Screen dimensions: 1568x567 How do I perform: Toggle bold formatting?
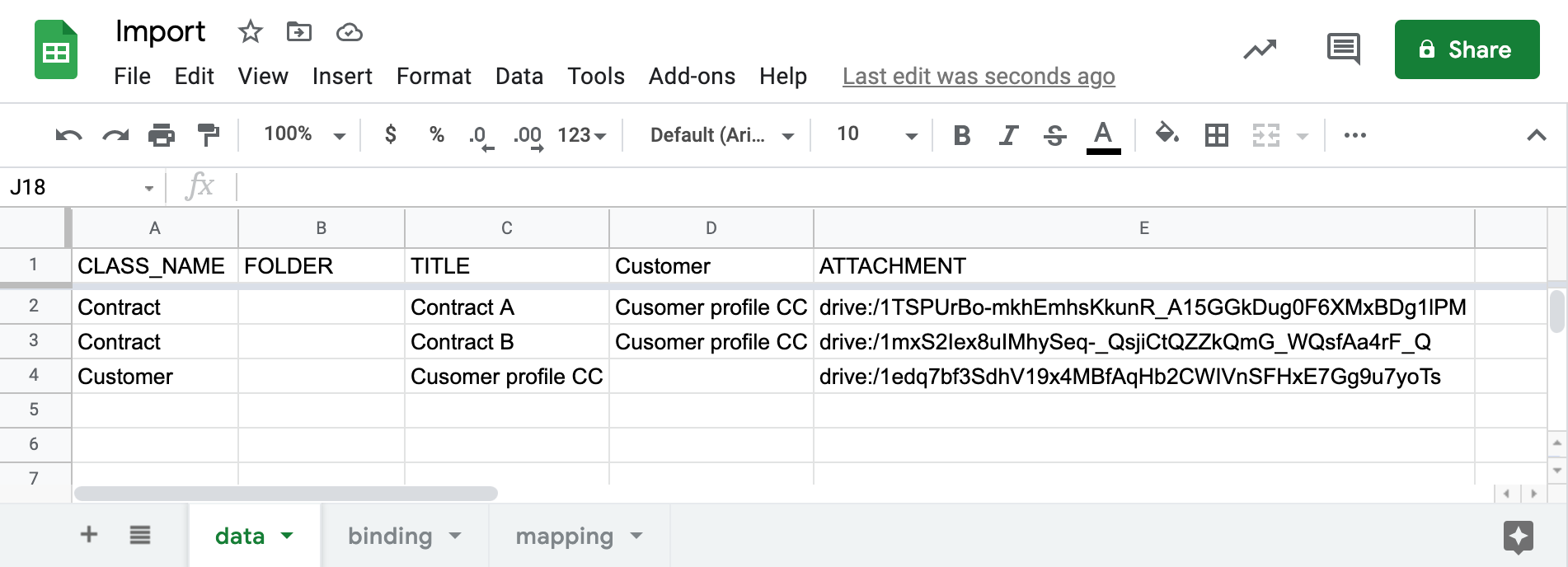[961, 135]
